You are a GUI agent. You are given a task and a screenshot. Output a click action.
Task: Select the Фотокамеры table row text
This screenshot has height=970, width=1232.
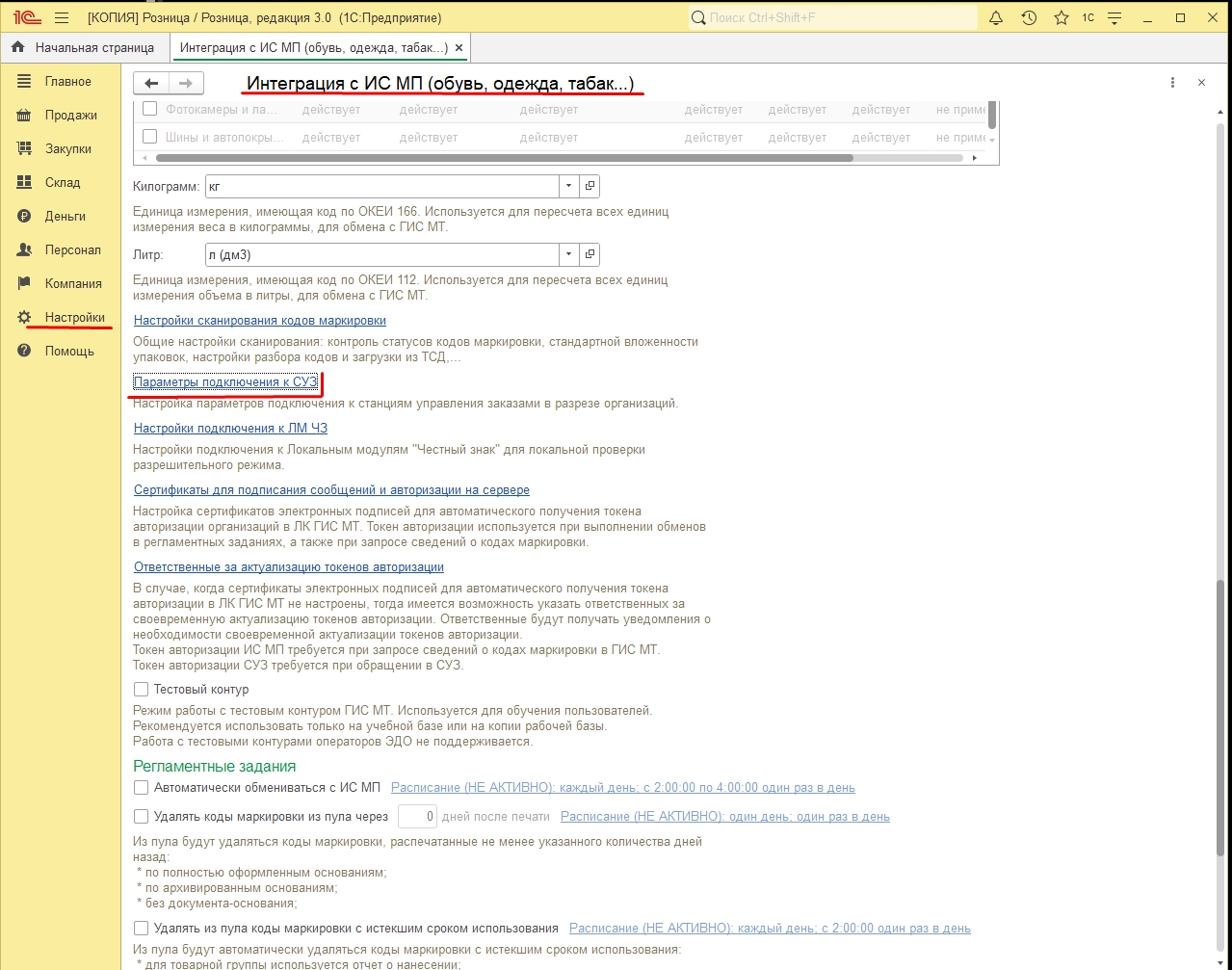coord(221,110)
